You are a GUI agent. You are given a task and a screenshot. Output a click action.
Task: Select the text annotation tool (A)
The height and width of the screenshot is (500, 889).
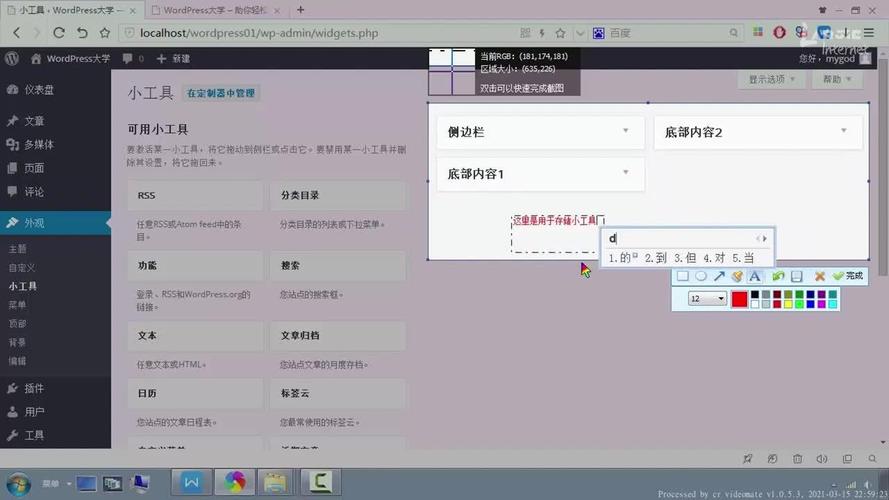[x=755, y=276]
